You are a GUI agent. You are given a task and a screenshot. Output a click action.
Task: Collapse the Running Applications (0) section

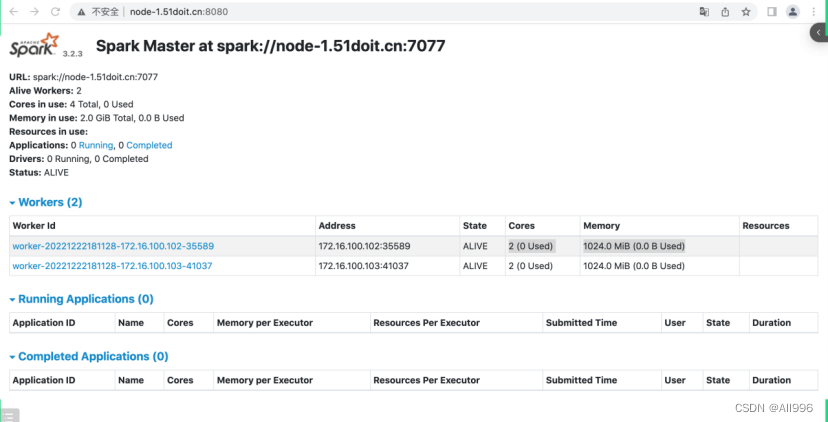tap(81, 299)
